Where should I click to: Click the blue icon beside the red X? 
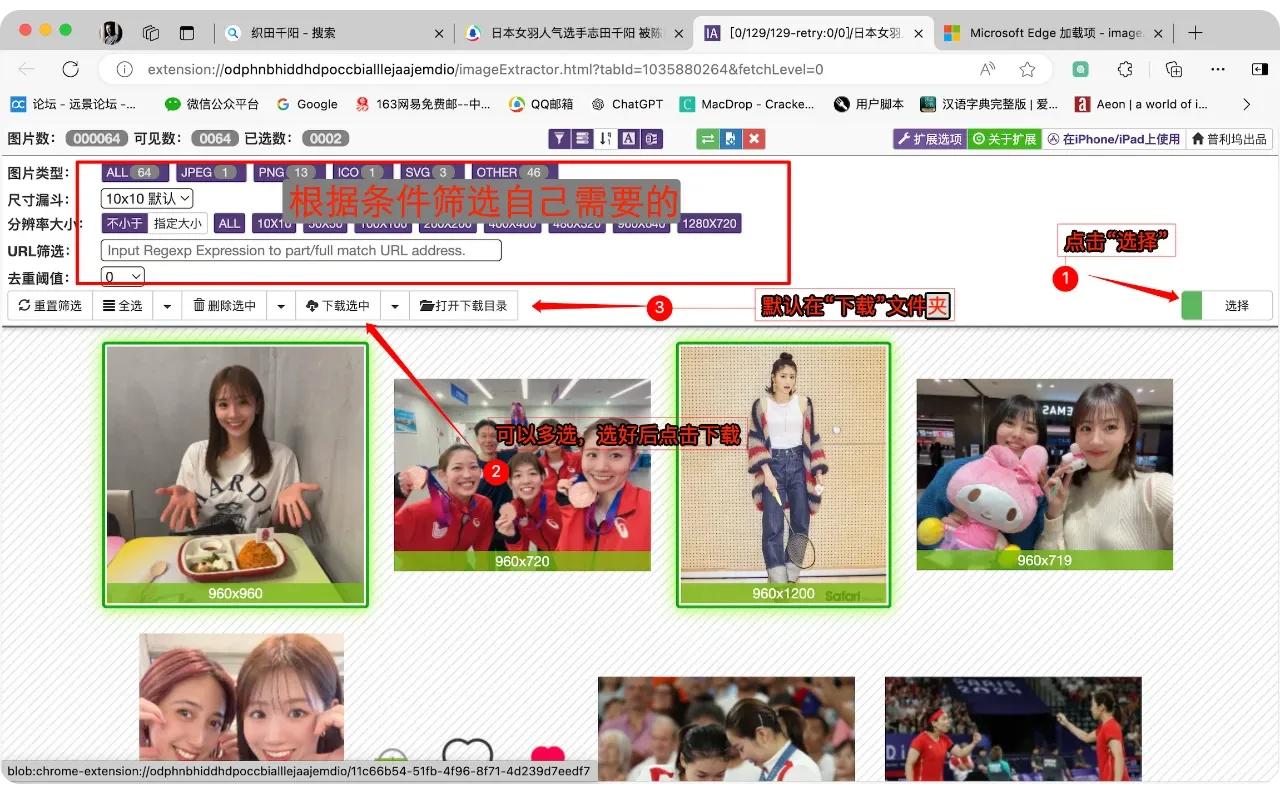(x=731, y=139)
